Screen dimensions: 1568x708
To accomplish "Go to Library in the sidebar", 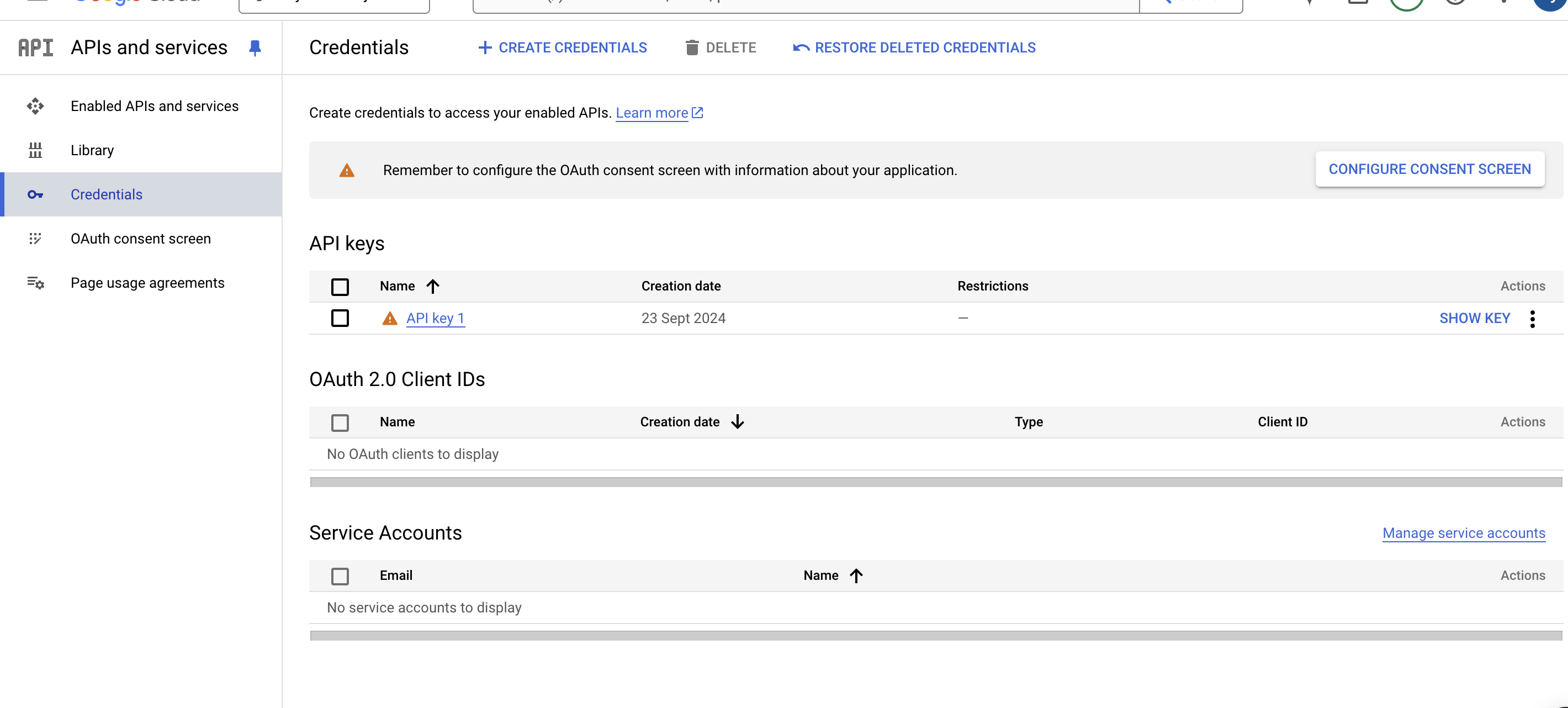I will [x=141, y=150].
